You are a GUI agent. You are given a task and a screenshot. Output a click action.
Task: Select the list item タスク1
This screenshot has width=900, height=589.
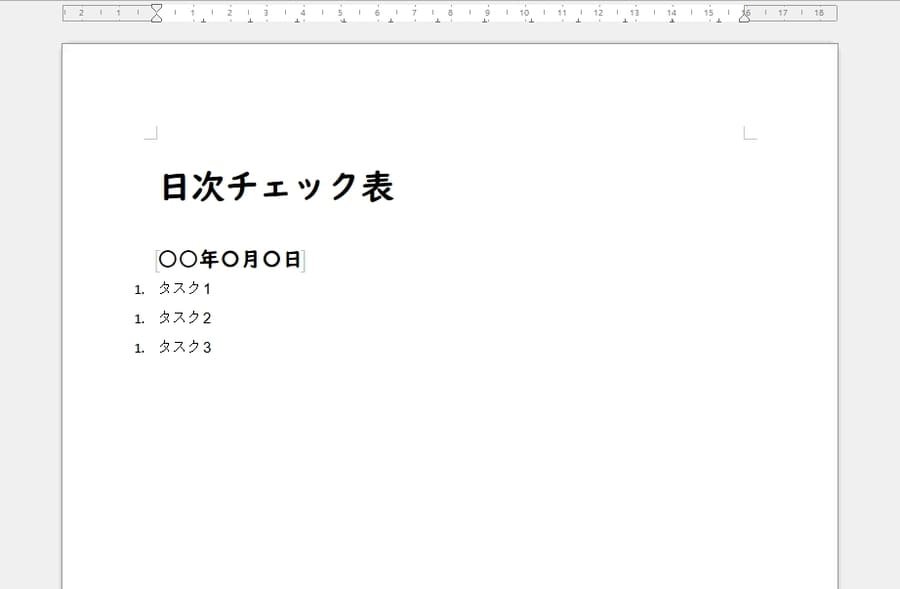click(185, 289)
